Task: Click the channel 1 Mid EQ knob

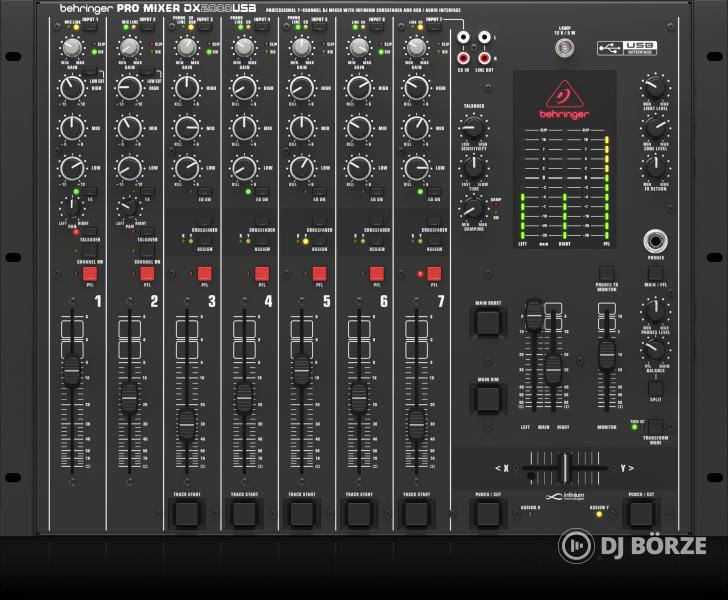Action: pos(72,128)
